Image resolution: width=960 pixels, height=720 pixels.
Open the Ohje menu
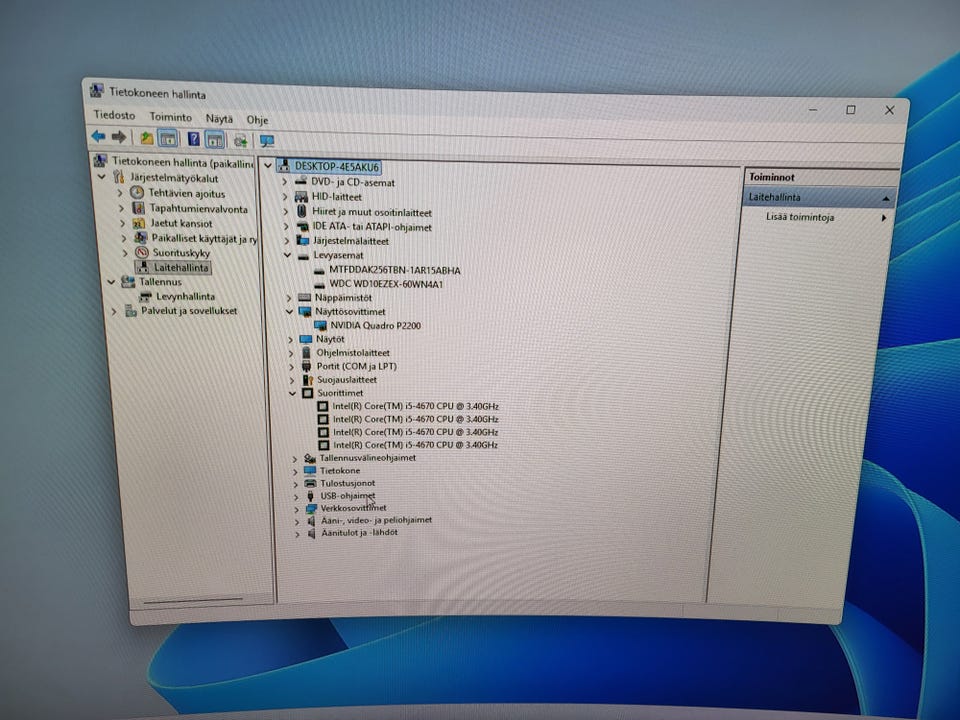[x=257, y=120]
